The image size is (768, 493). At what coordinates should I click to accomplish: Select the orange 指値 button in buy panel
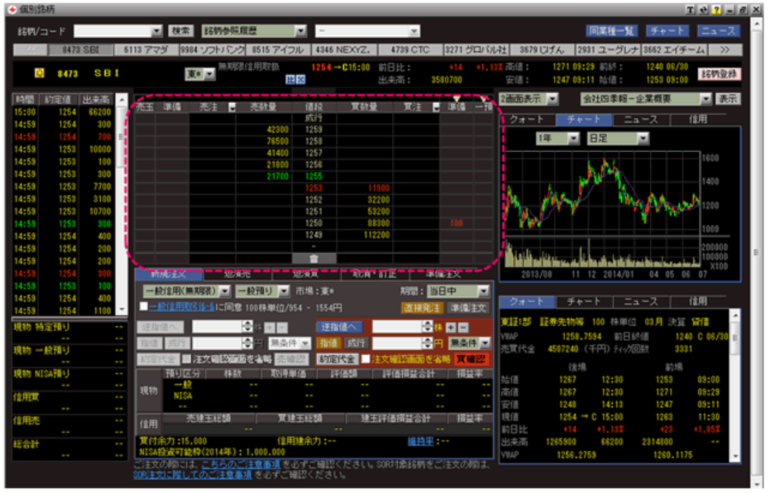click(x=328, y=343)
